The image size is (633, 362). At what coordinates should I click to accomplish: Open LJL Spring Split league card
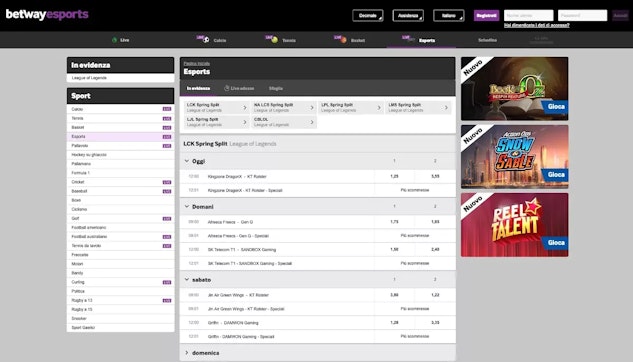coord(216,122)
